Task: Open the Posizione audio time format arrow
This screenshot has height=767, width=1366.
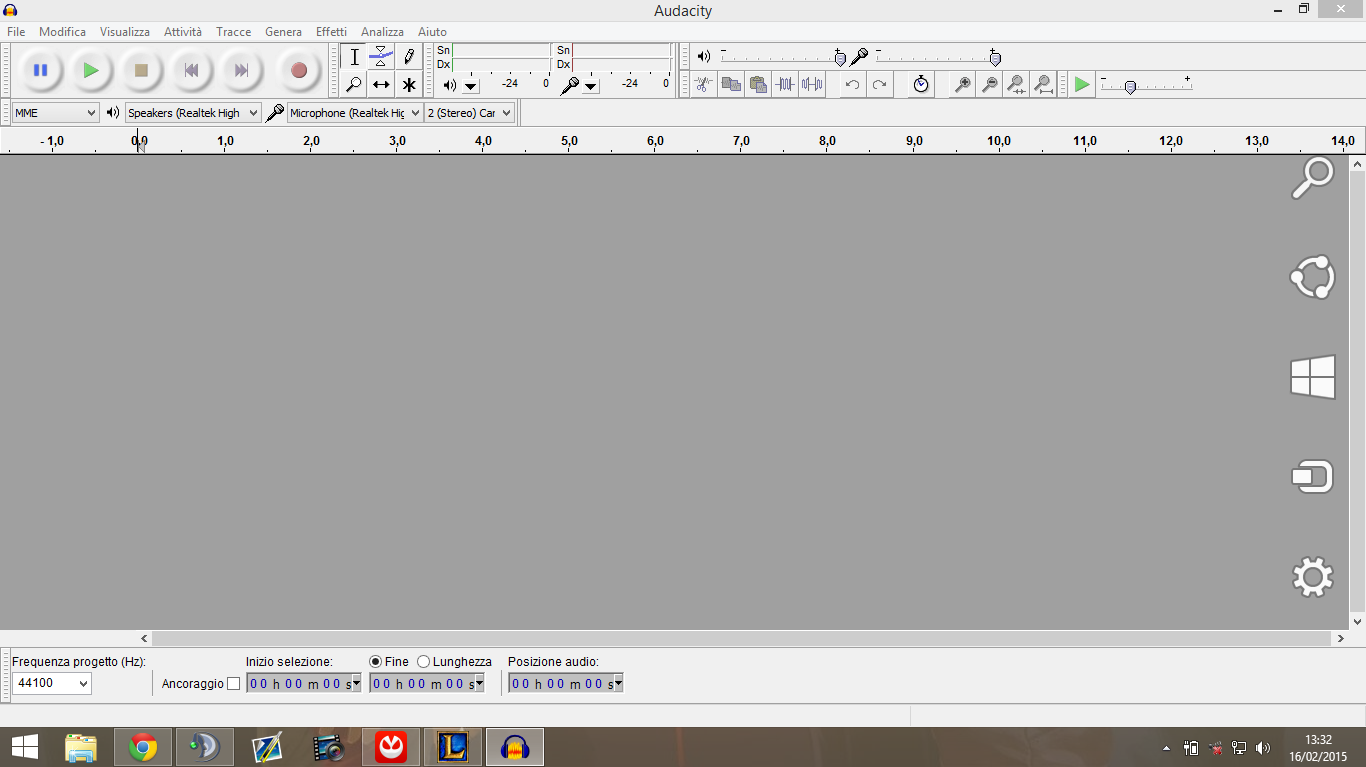Action: pos(617,683)
